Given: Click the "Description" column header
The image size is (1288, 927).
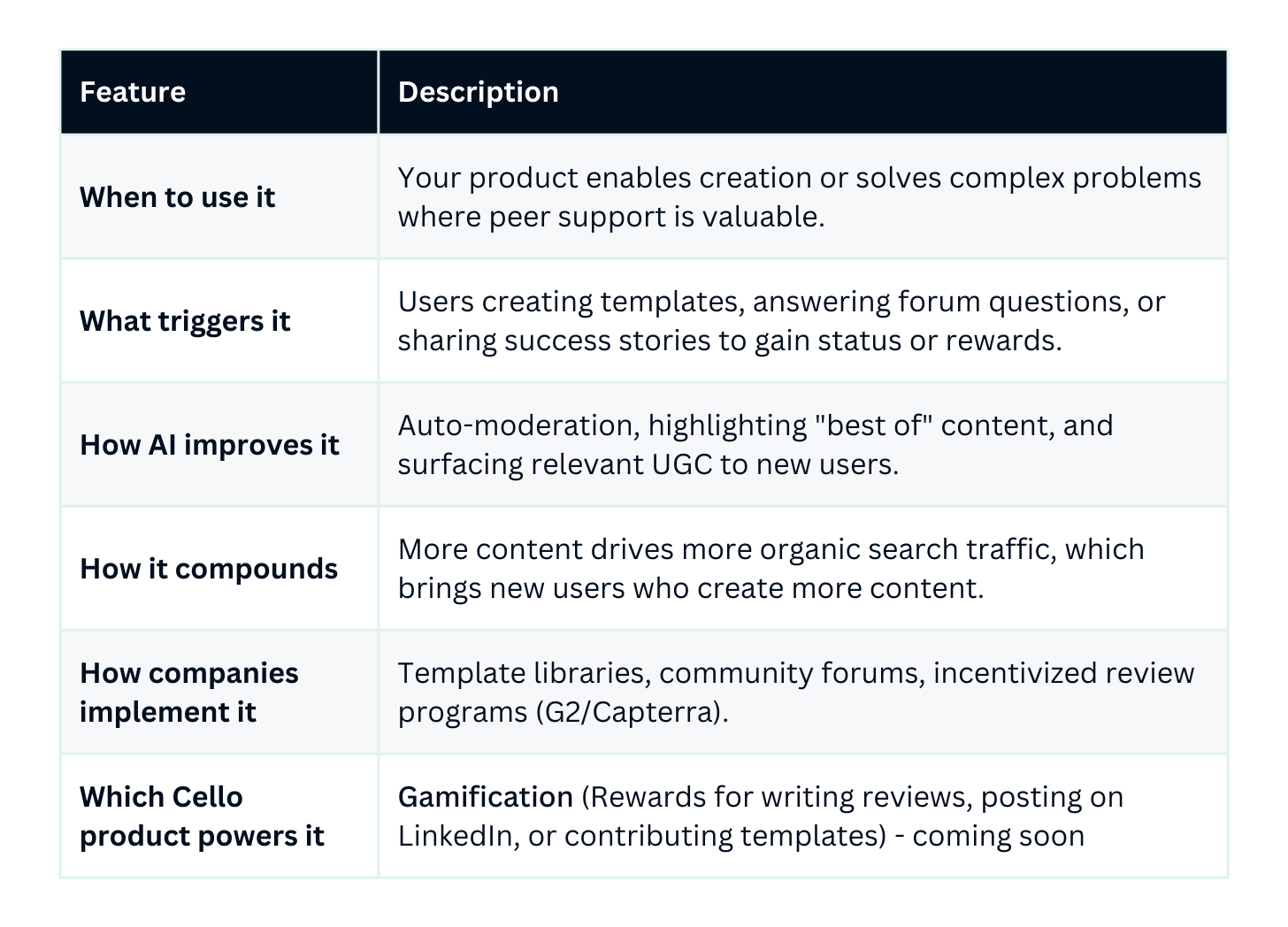Looking at the screenshot, I should [x=478, y=92].
